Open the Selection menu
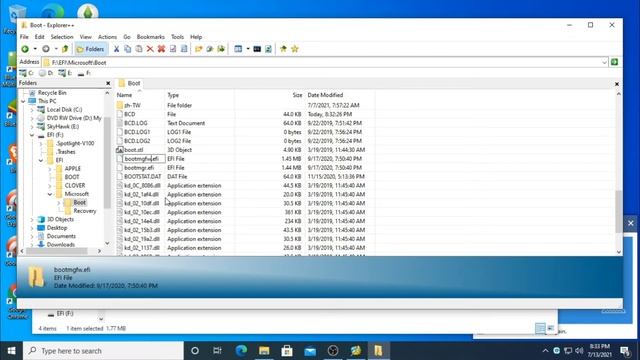The image size is (640, 360). click(62, 37)
